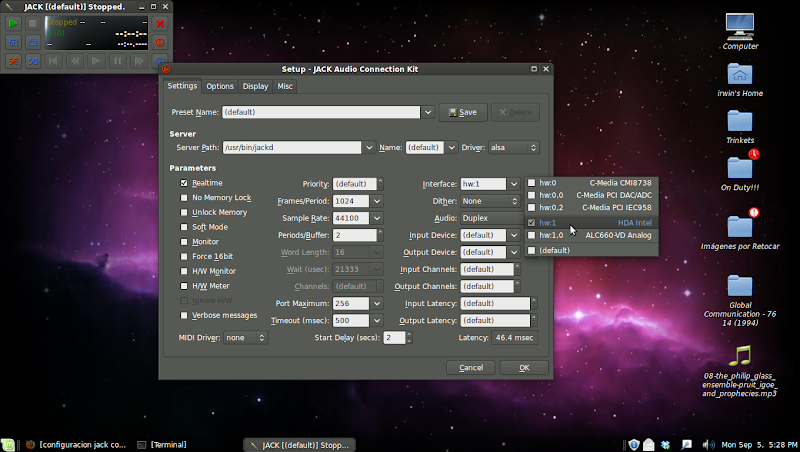Enable the Soft Mode checkbox

click(184, 227)
